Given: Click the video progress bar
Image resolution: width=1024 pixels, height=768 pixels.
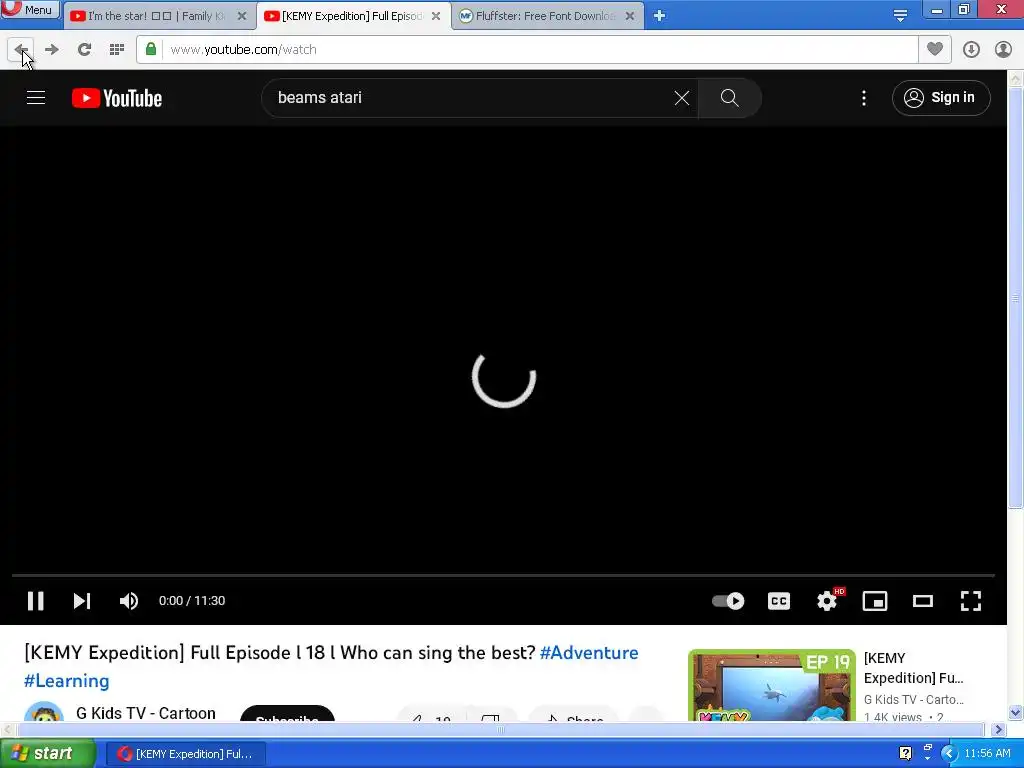Looking at the screenshot, I should (503, 575).
